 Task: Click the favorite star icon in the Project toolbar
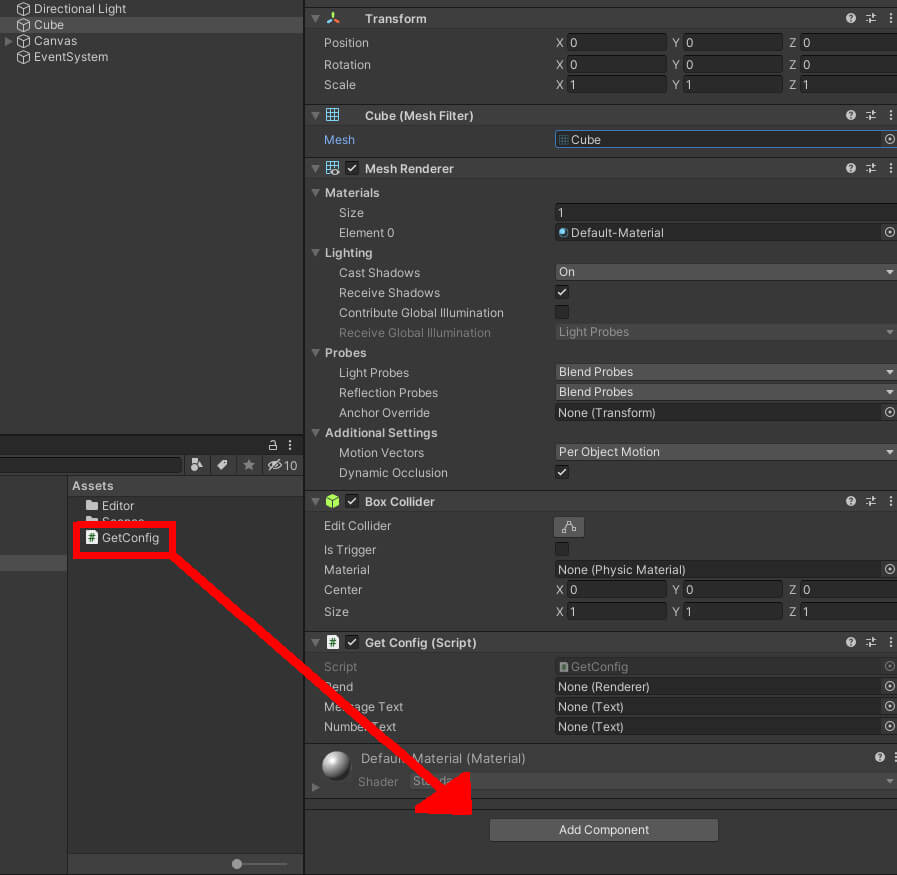coord(249,465)
